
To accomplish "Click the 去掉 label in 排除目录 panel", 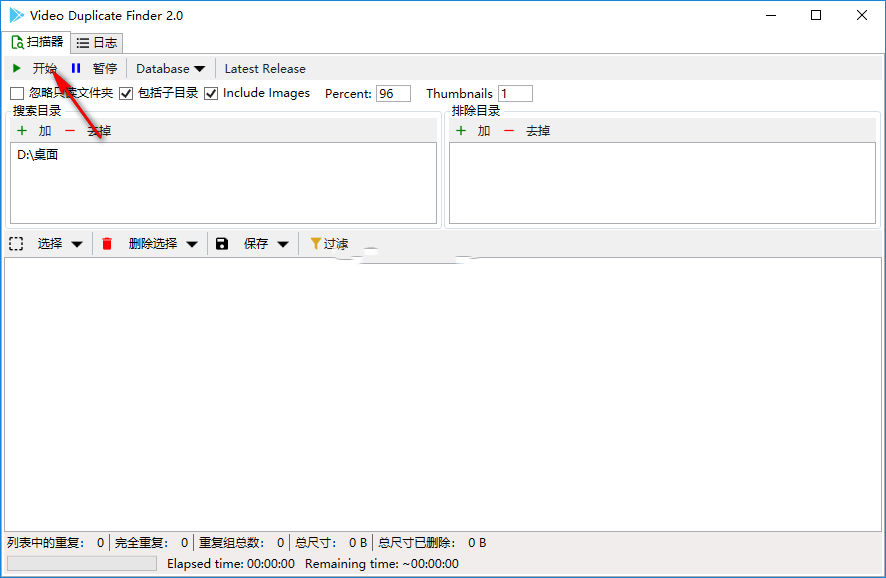I will (538, 131).
